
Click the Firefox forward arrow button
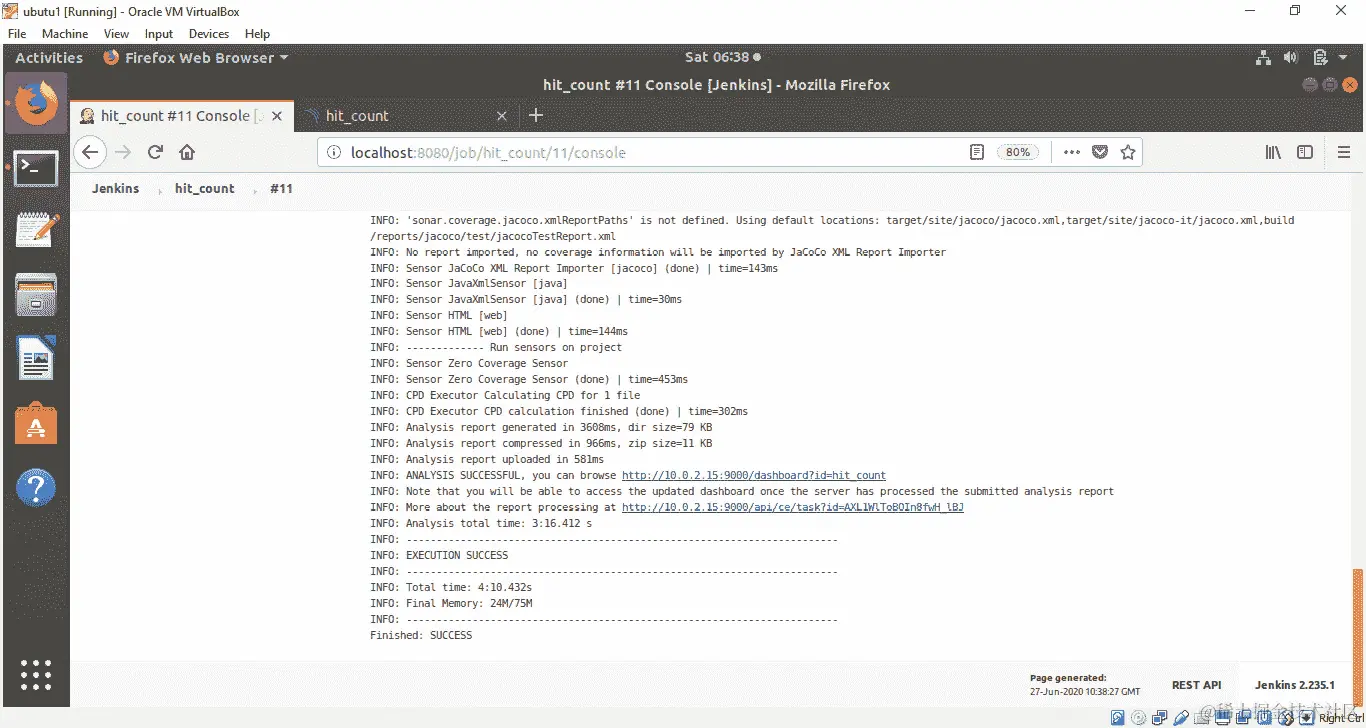tap(123, 152)
